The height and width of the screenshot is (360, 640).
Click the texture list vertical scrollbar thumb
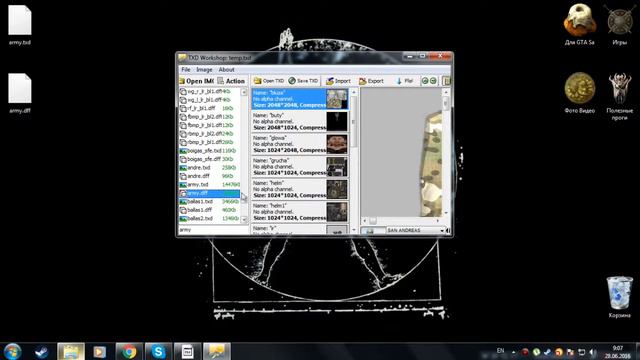(353, 122)
